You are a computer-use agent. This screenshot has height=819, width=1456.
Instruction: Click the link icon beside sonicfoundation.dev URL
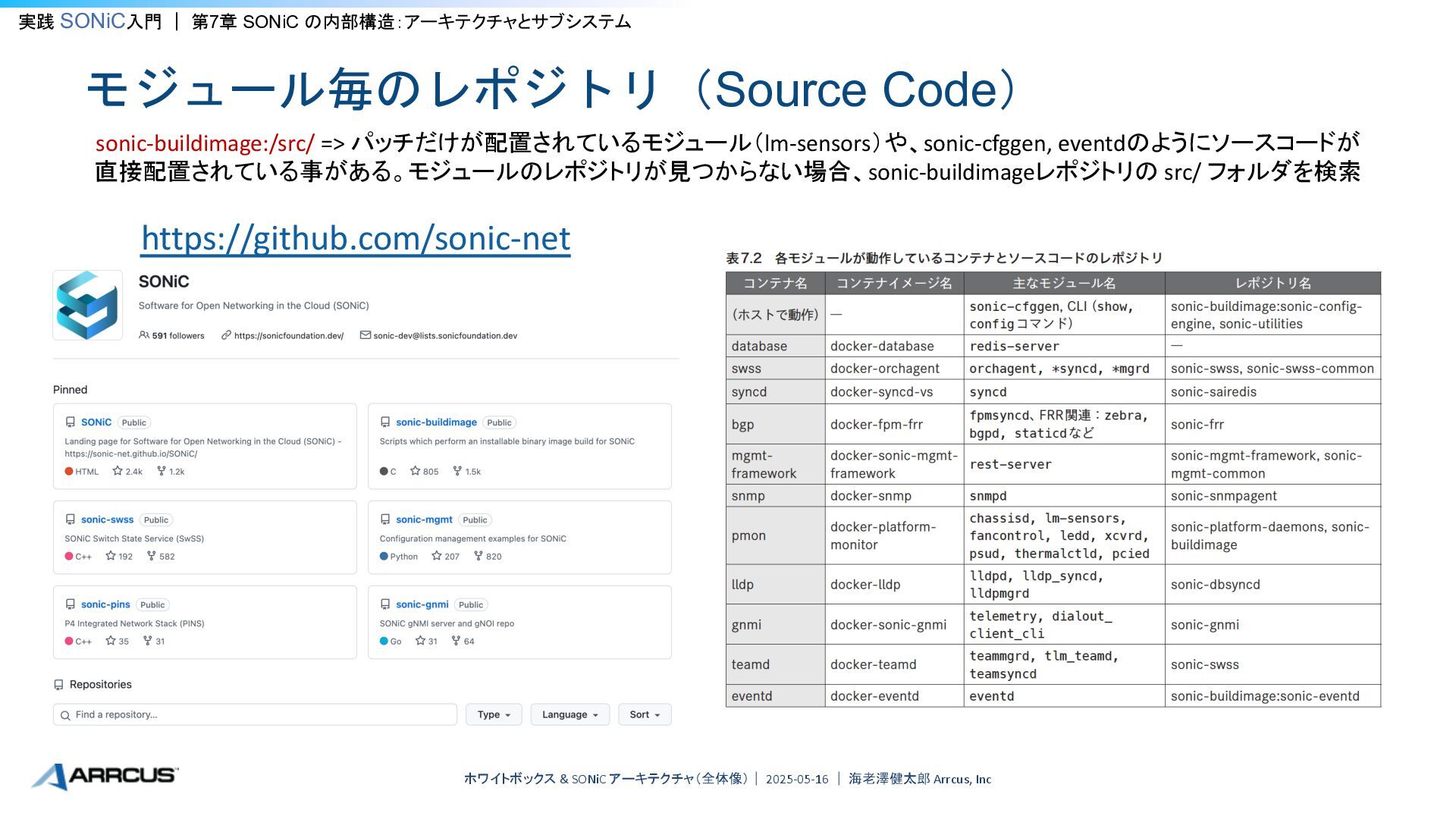(x=226, y=335)
